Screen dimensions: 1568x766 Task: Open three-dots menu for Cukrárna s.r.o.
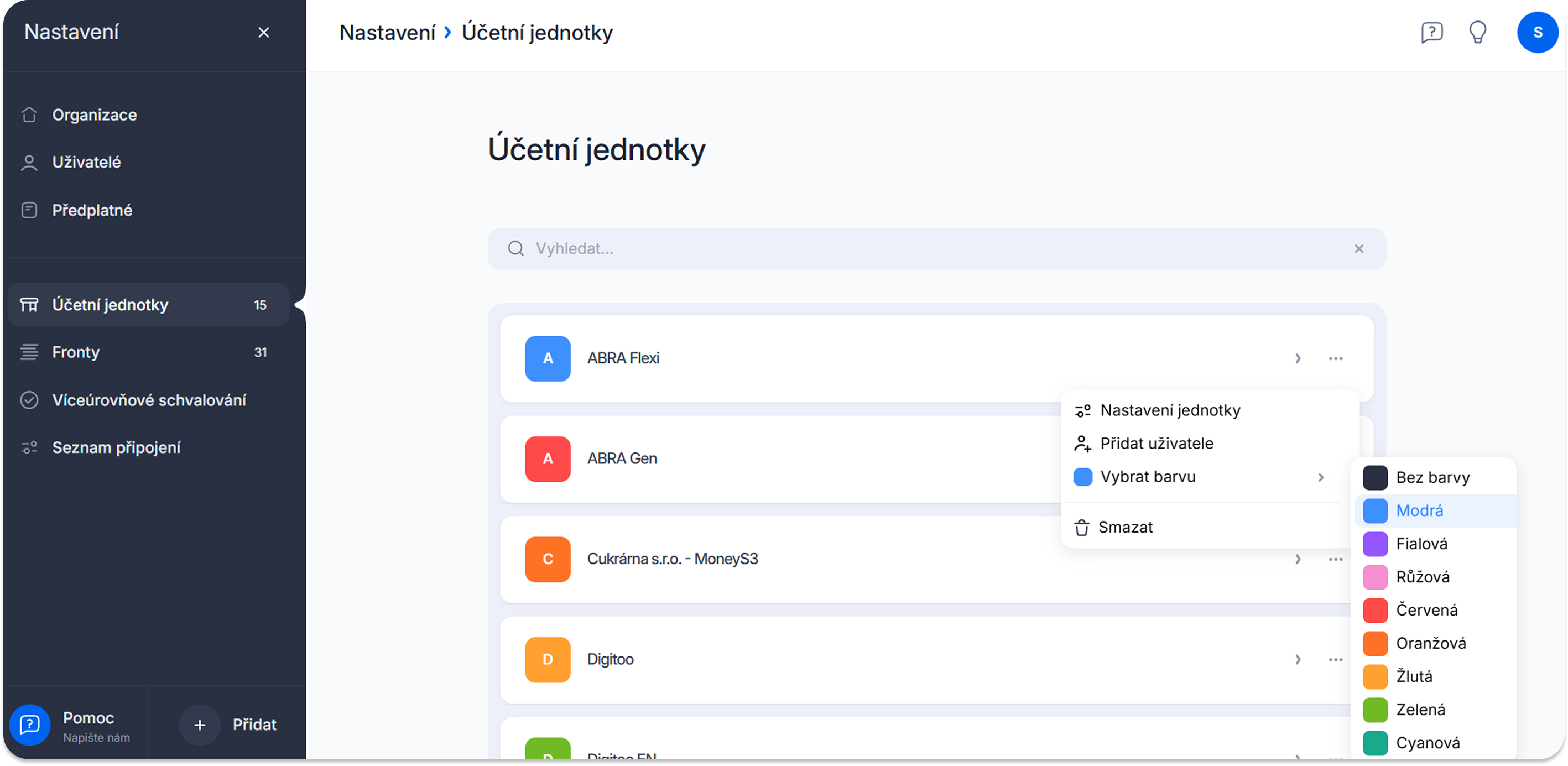pos(1336,559)
